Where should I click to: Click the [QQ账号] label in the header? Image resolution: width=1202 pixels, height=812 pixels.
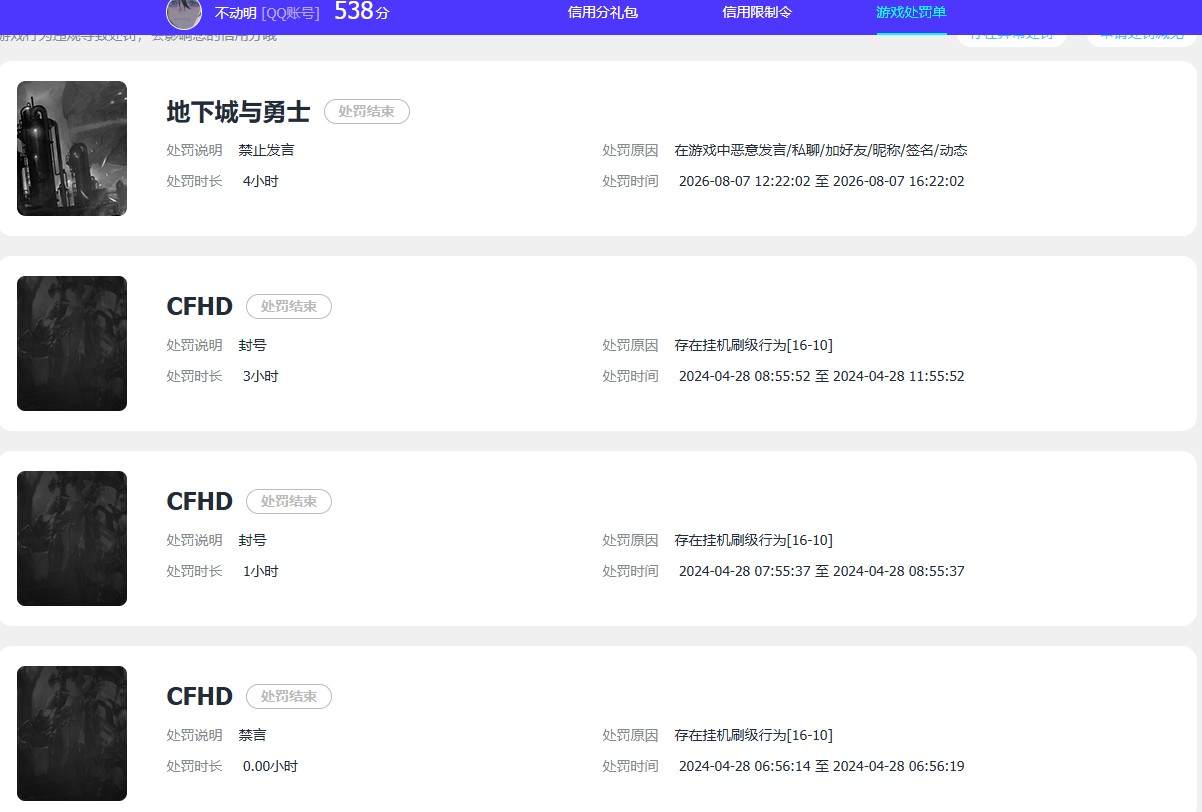click(291, 13)
